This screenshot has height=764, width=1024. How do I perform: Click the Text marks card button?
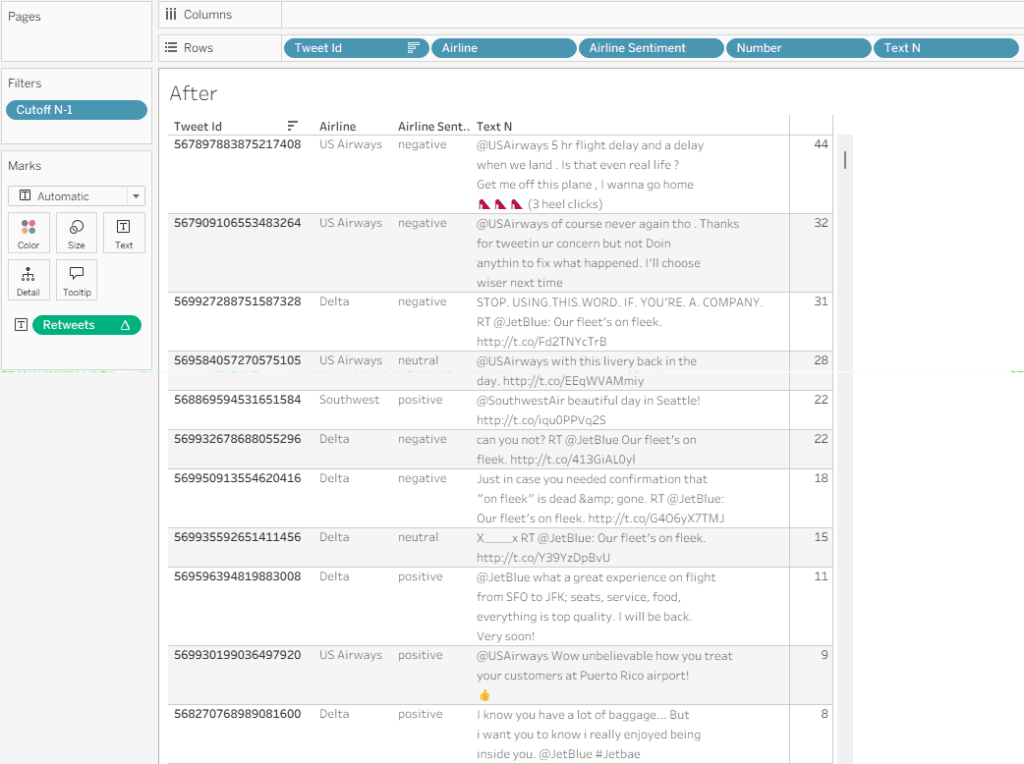[x=124, y=232]
